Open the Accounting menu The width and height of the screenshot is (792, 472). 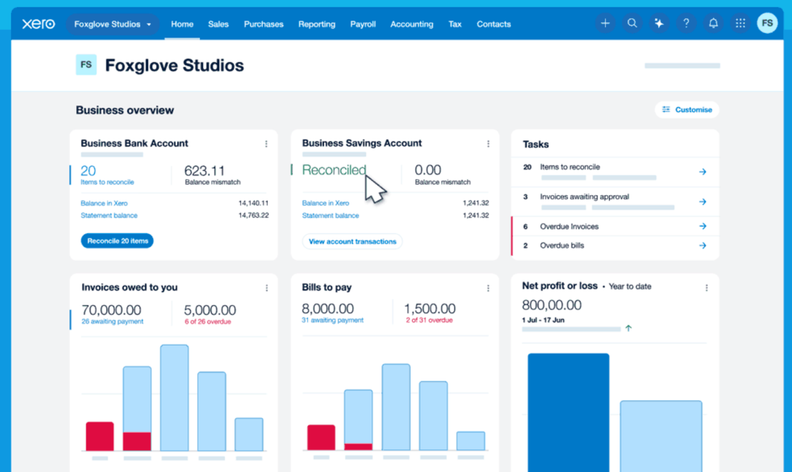click(x=412, y=24)
